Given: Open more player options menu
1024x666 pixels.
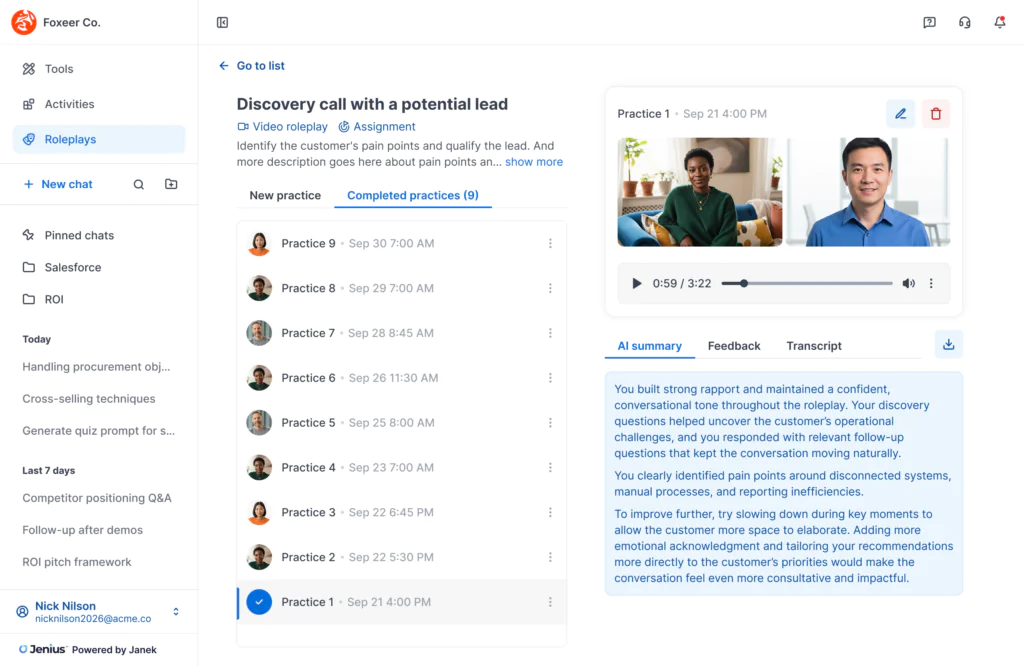Looking at the screenshot, I should [931, 283].
